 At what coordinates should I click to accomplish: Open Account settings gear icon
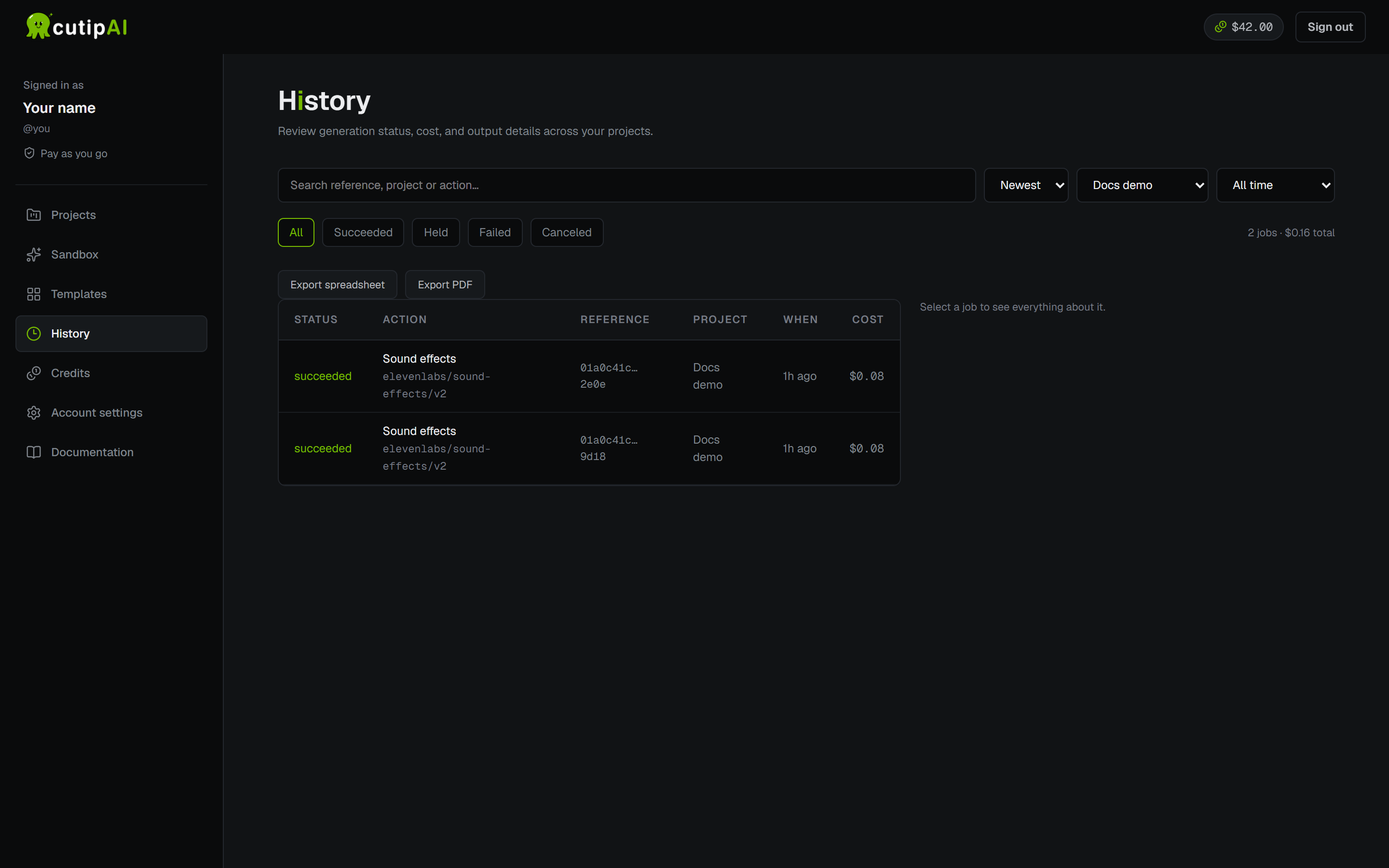point(34,413)
